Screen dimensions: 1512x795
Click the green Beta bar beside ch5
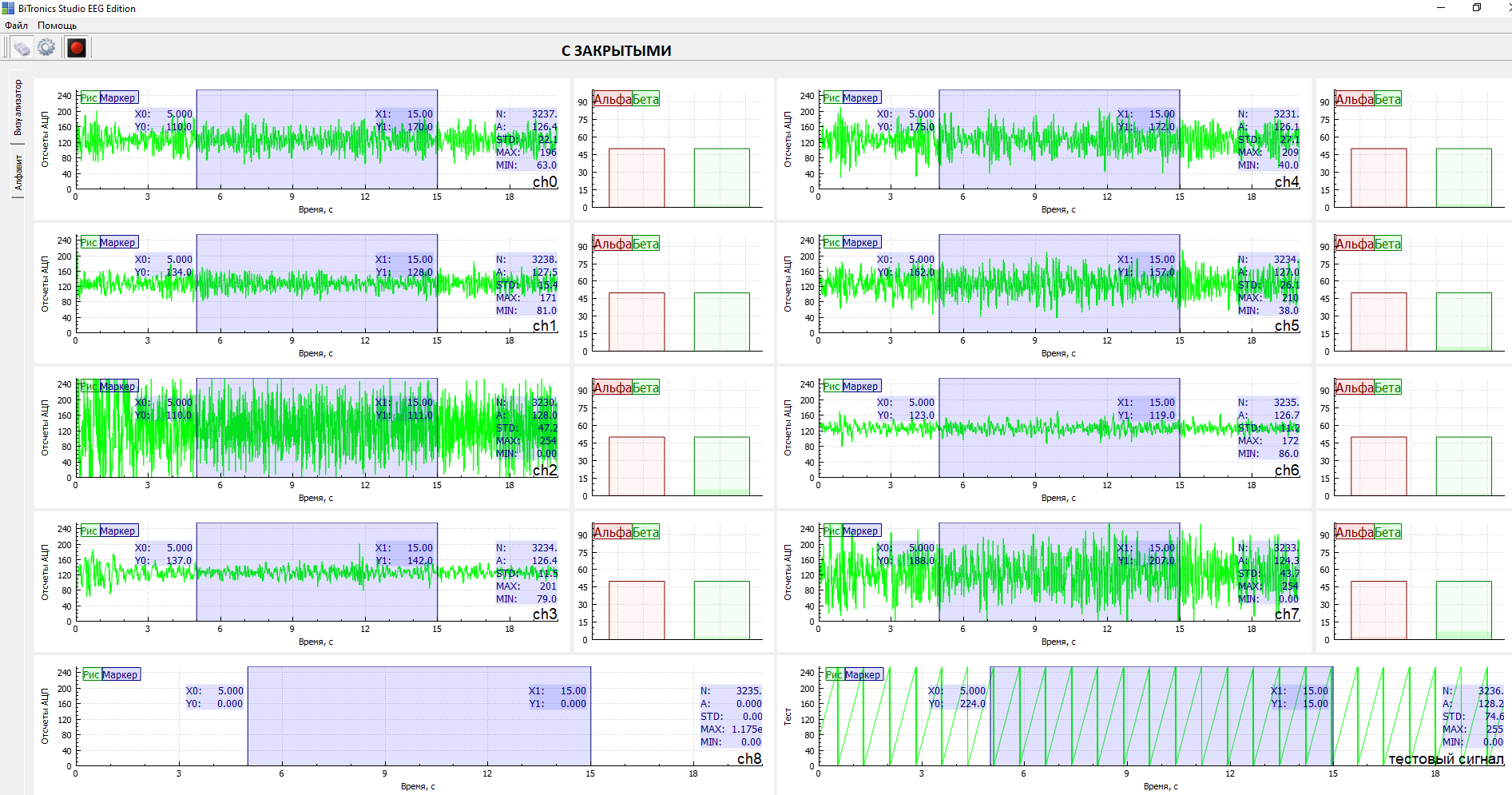[1463, 322]
